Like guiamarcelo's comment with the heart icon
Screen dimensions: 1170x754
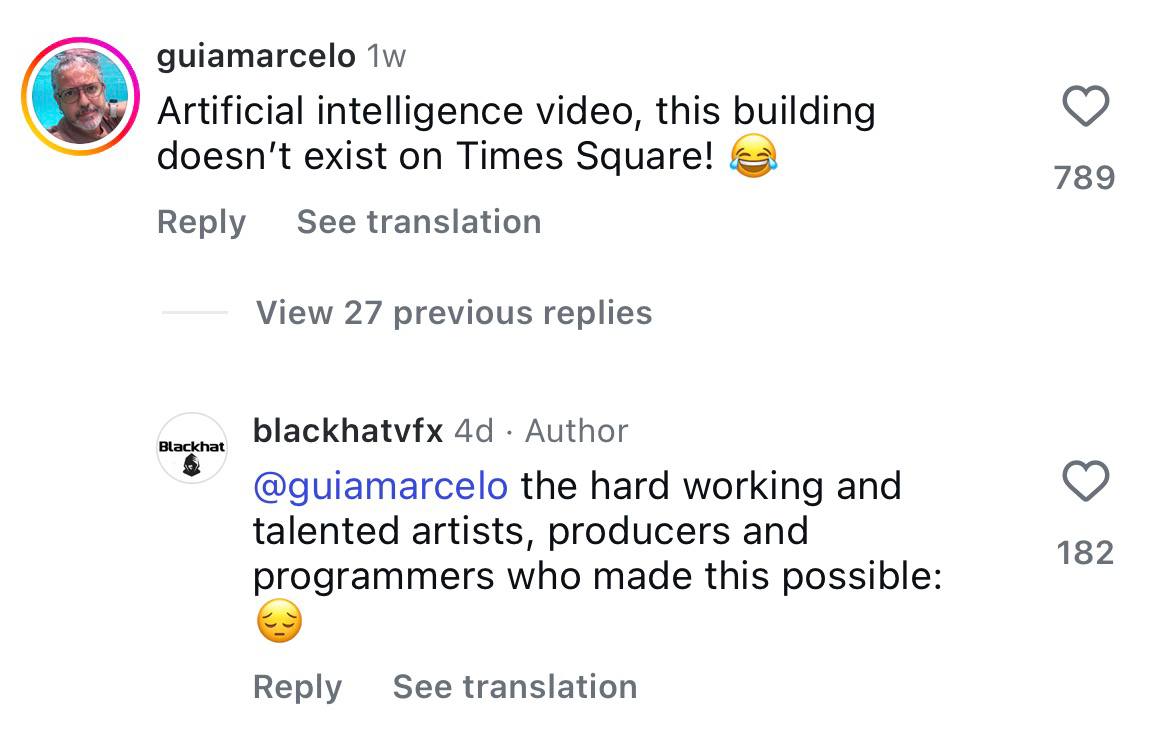pyautogui.click(x=1085, y=106)
